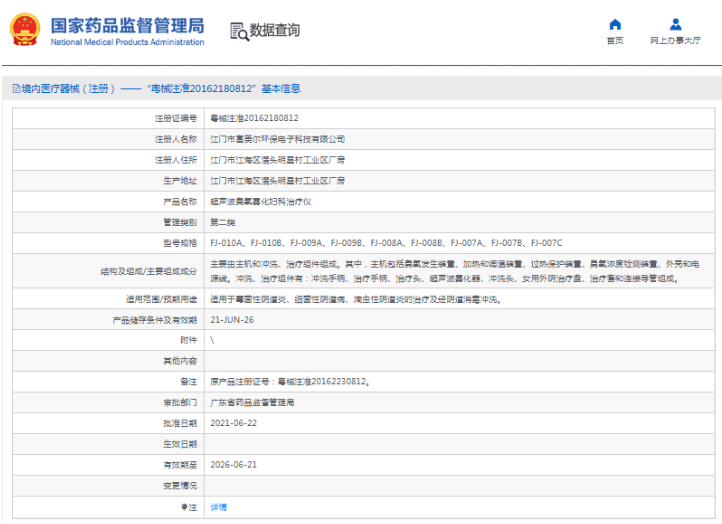Click 网上办事大厅 label text
This screenshot has height=524, width=722.
click(675, 41)
